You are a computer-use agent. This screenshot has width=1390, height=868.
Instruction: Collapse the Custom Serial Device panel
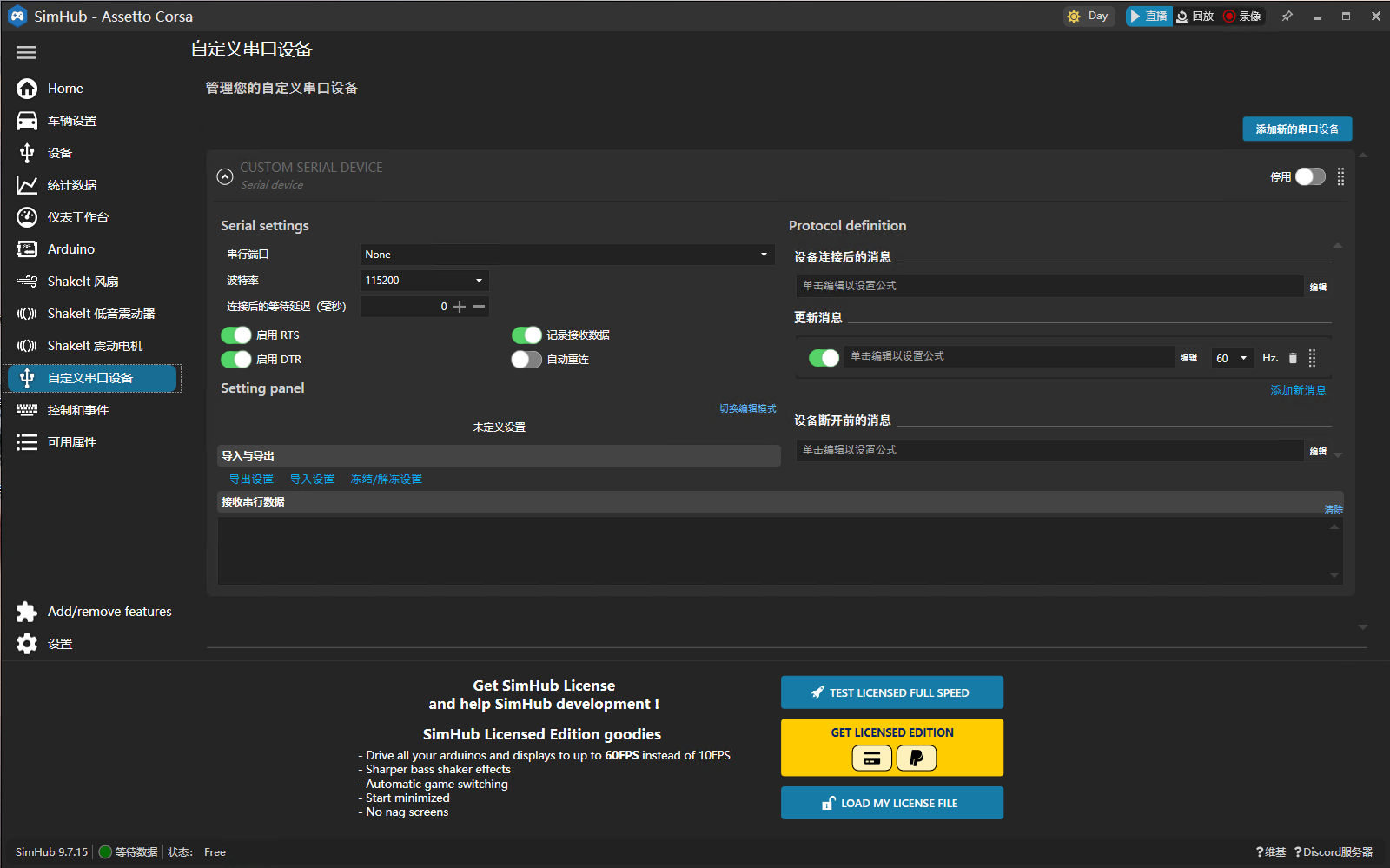coord(225,177)
